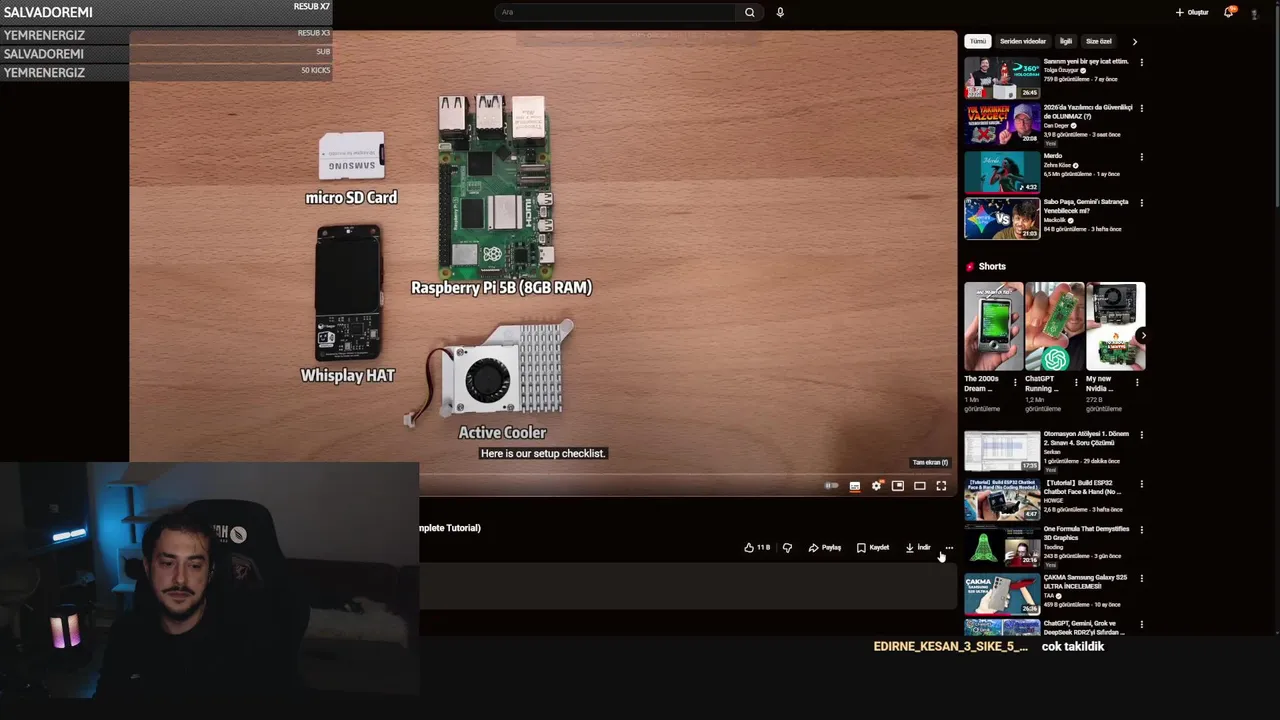Select the Size özel chip
This screenshot has width=1280, height=720.
1098,42
